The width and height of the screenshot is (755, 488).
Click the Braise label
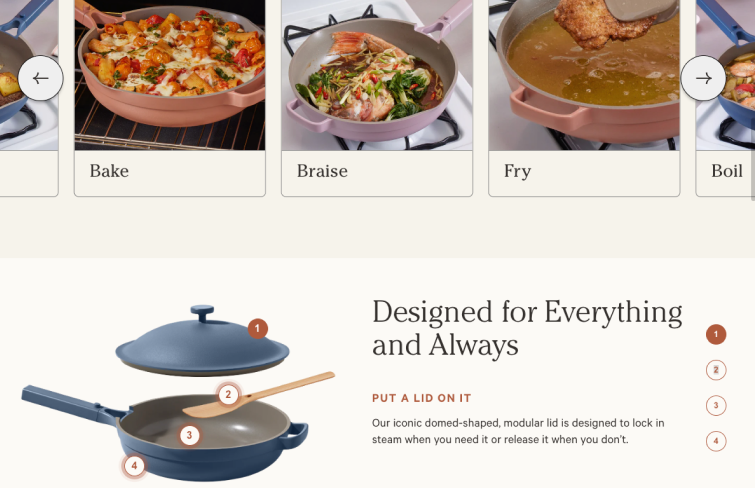click(x=322, y=171)
